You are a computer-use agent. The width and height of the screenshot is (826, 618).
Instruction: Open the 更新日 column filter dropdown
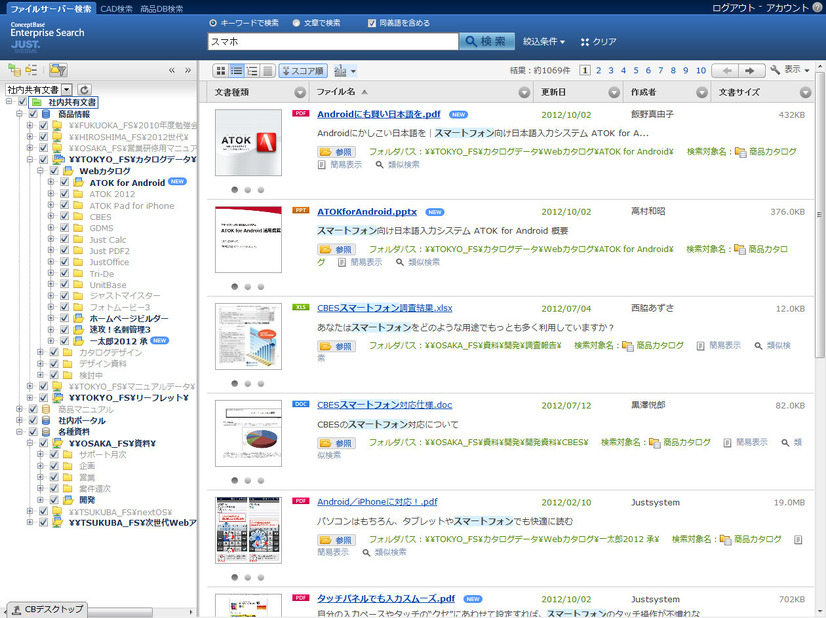(x=614, y=93)
